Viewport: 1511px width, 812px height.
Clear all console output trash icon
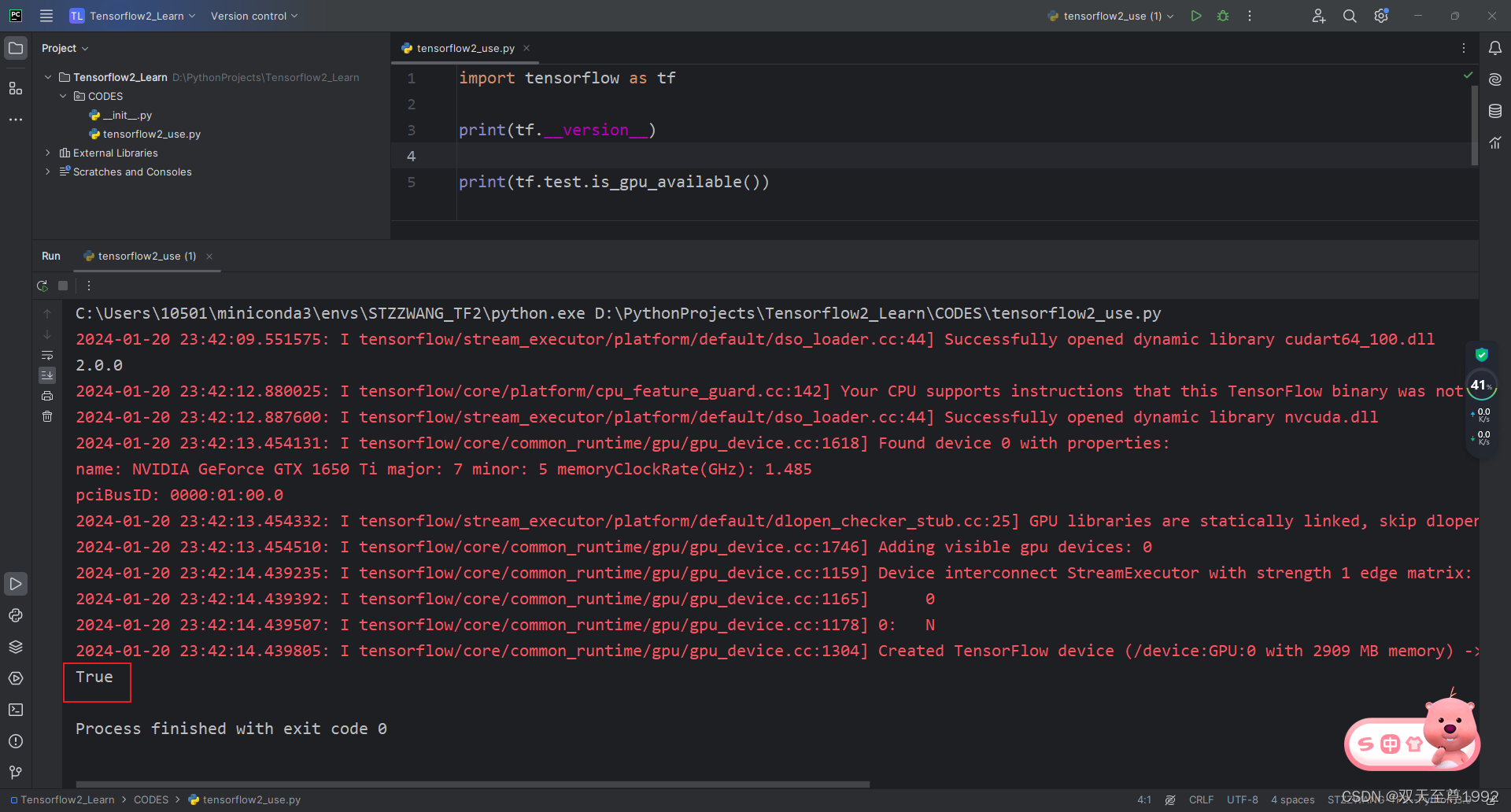pyautogui.click(x=47, y=416)
